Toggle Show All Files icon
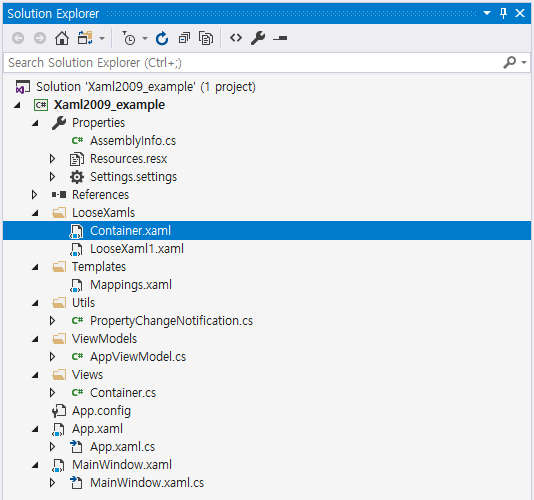 [206, 38]
